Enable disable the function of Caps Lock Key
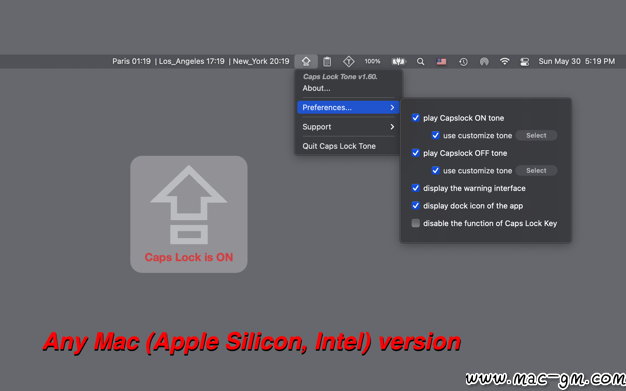Image resolution: width=626 pixels, height=391 pixels. 416,223
